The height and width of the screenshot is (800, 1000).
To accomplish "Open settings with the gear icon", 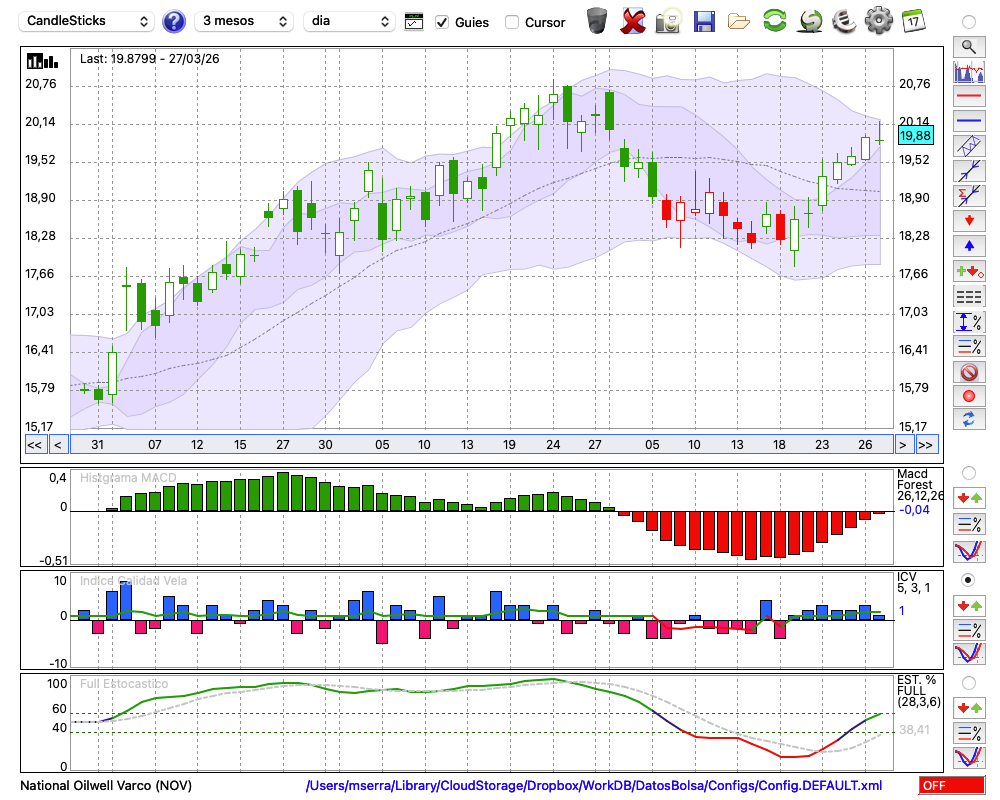I will click(878, 20).
